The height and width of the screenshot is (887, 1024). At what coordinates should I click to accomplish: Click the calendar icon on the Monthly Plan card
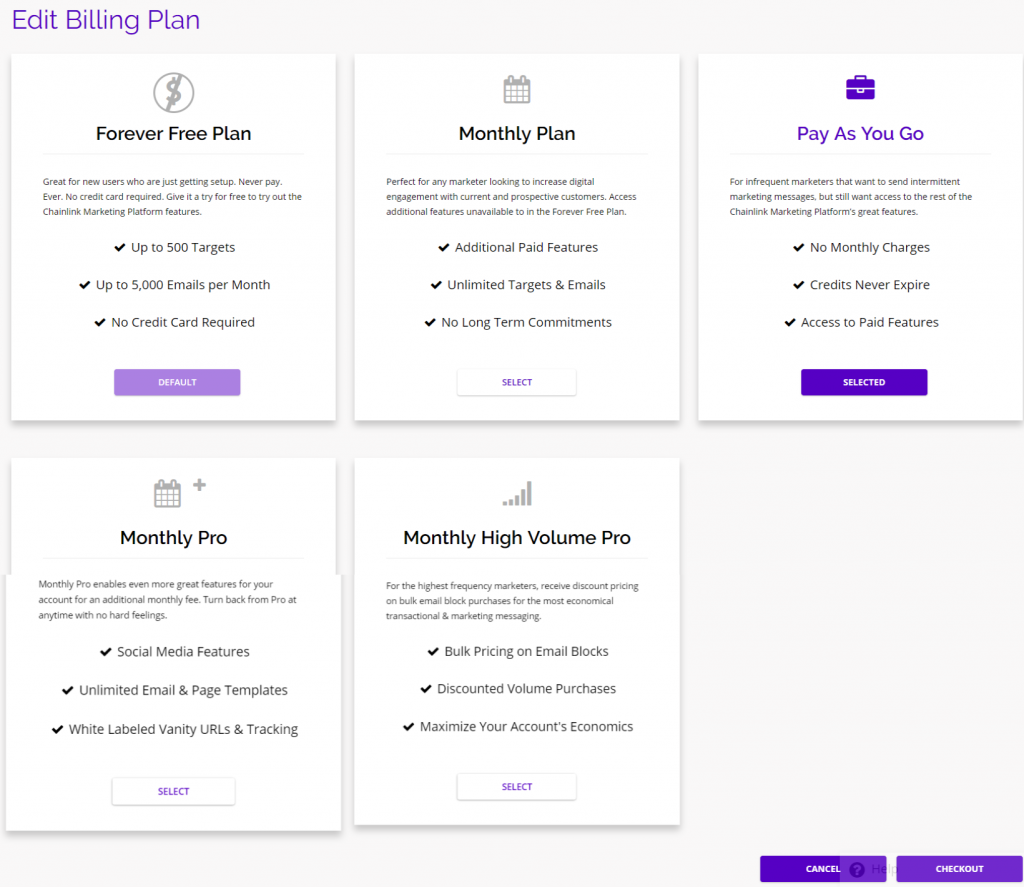point(516,88)
